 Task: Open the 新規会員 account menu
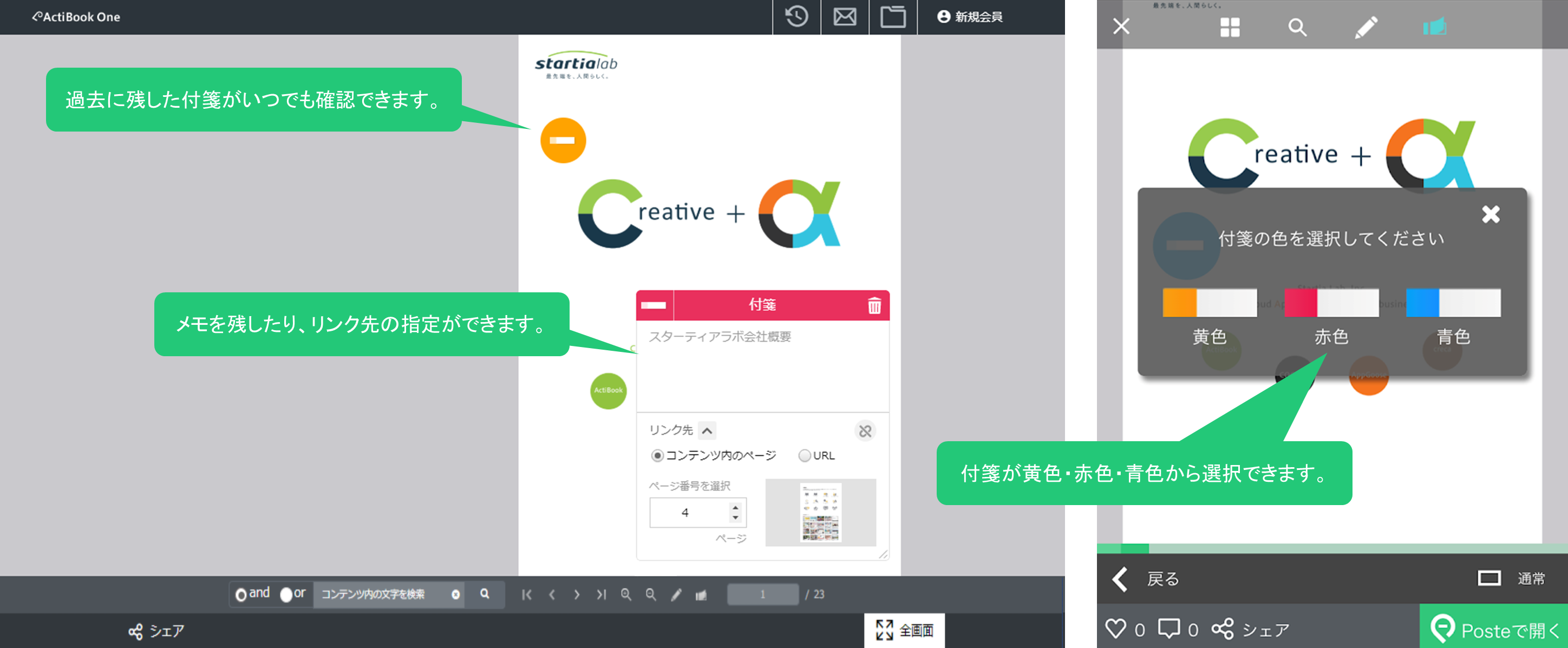[970, 16]
